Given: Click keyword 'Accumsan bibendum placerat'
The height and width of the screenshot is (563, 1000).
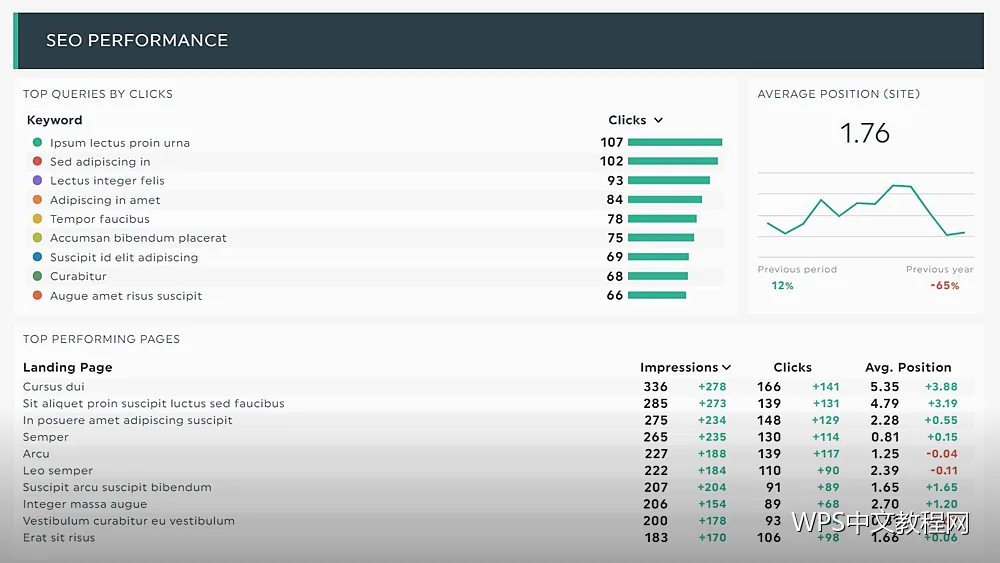Looking at the screenshot, I should coord(138,238).
